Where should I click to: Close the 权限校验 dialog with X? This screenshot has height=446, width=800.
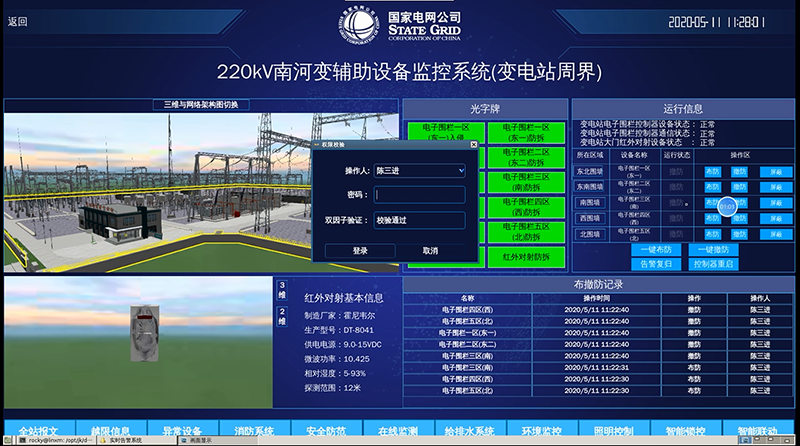pyautogui.click(x=474, y=144)
